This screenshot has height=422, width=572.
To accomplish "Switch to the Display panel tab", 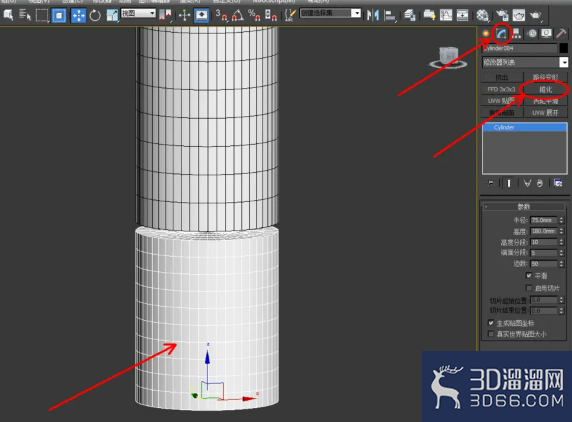I will tap(546, 34).
